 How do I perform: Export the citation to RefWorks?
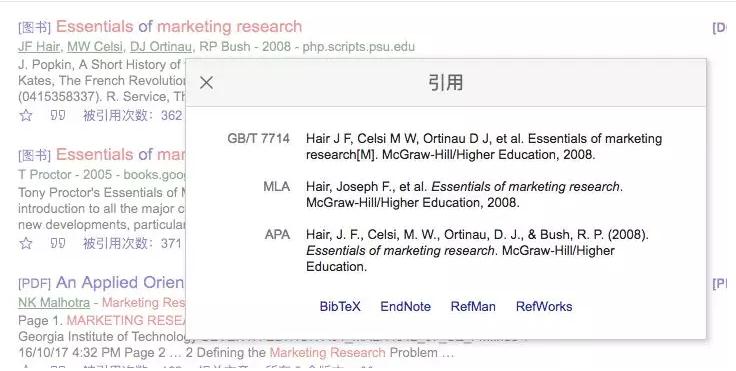pos(544,307)
